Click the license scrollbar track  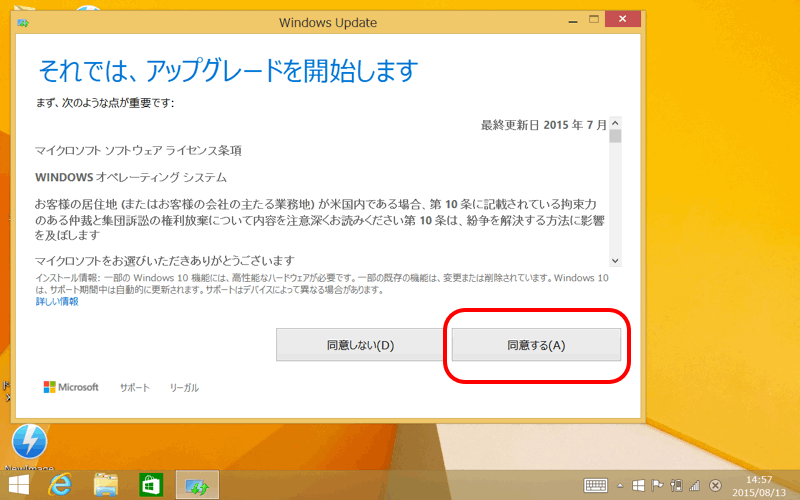coord(616,200)
